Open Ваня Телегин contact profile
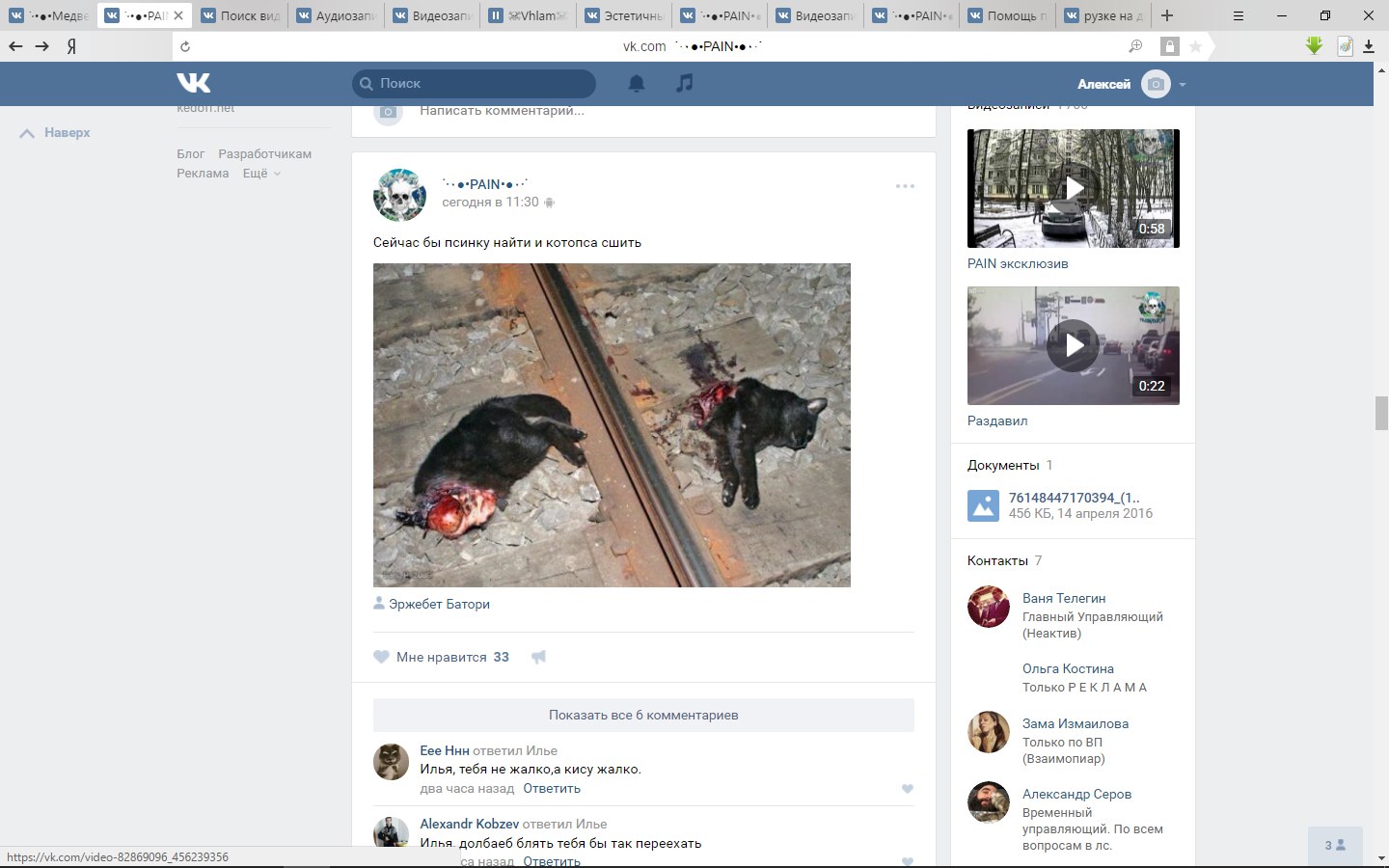Viewport: 1389px width, 868px height. tap(1063, 598)
